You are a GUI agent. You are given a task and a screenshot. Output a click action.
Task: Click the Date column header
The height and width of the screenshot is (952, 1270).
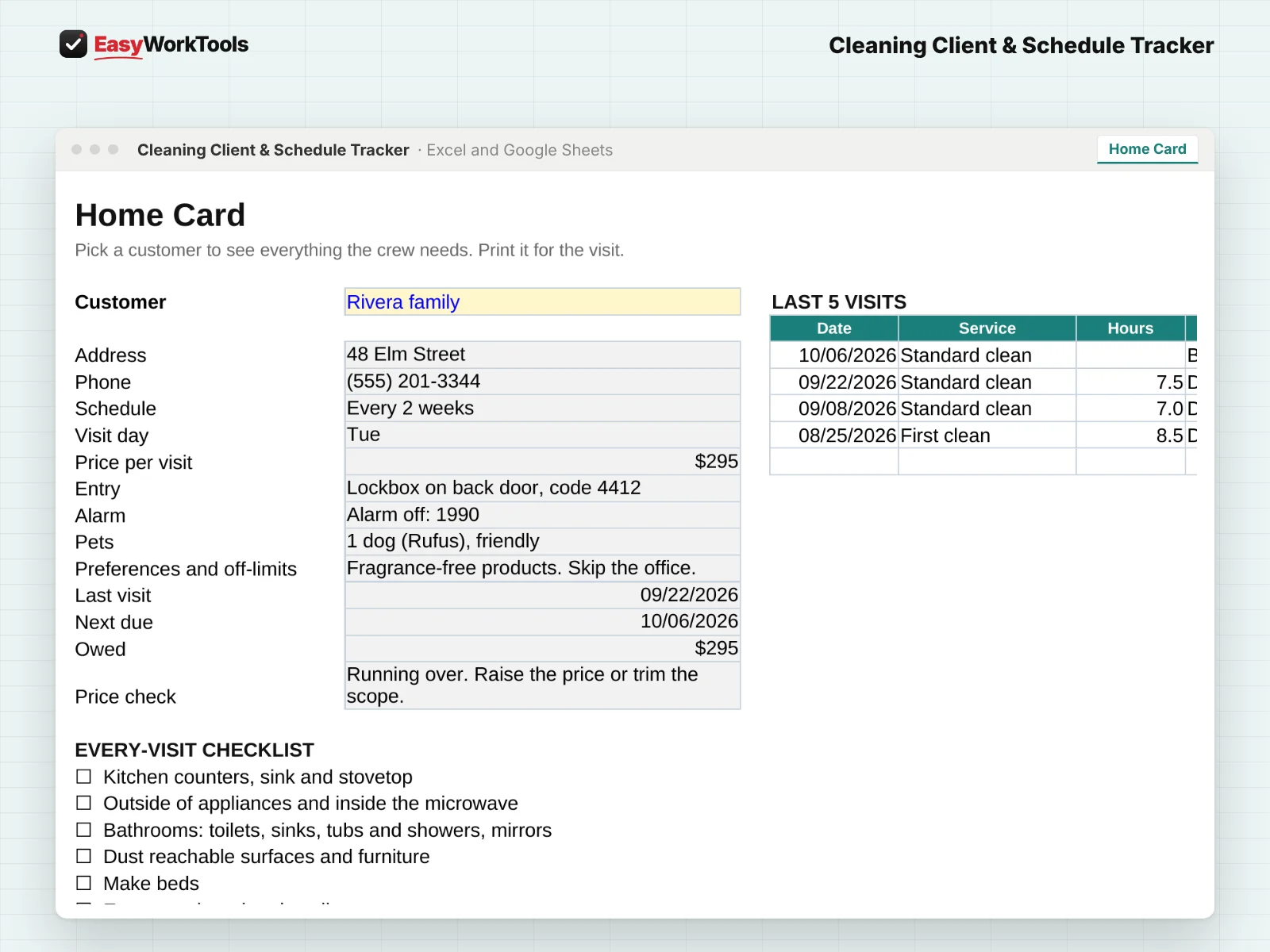click(x=834, y=328)
